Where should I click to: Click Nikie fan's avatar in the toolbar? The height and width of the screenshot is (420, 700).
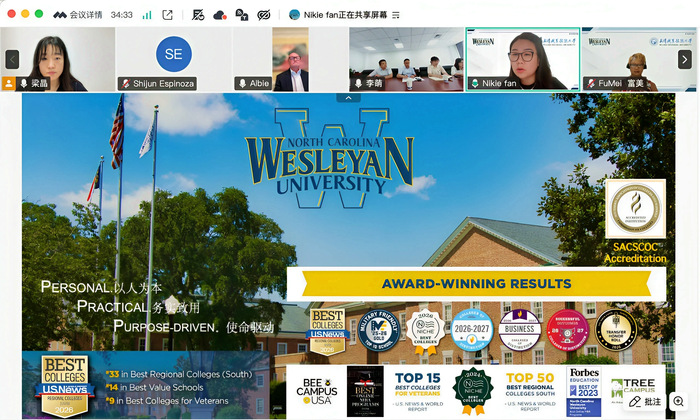coord(294,15)
